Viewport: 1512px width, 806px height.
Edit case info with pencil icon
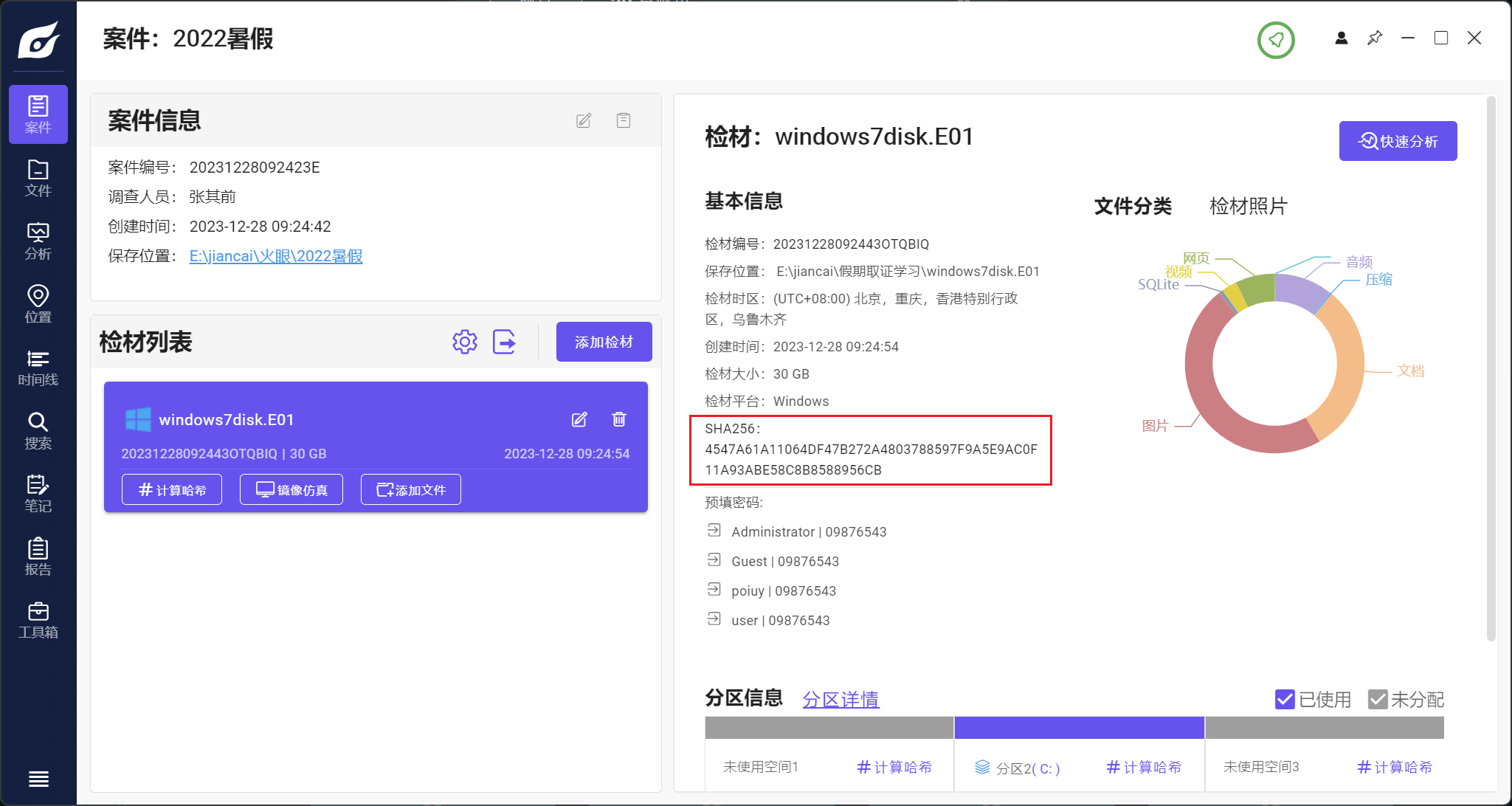point(584,120)
